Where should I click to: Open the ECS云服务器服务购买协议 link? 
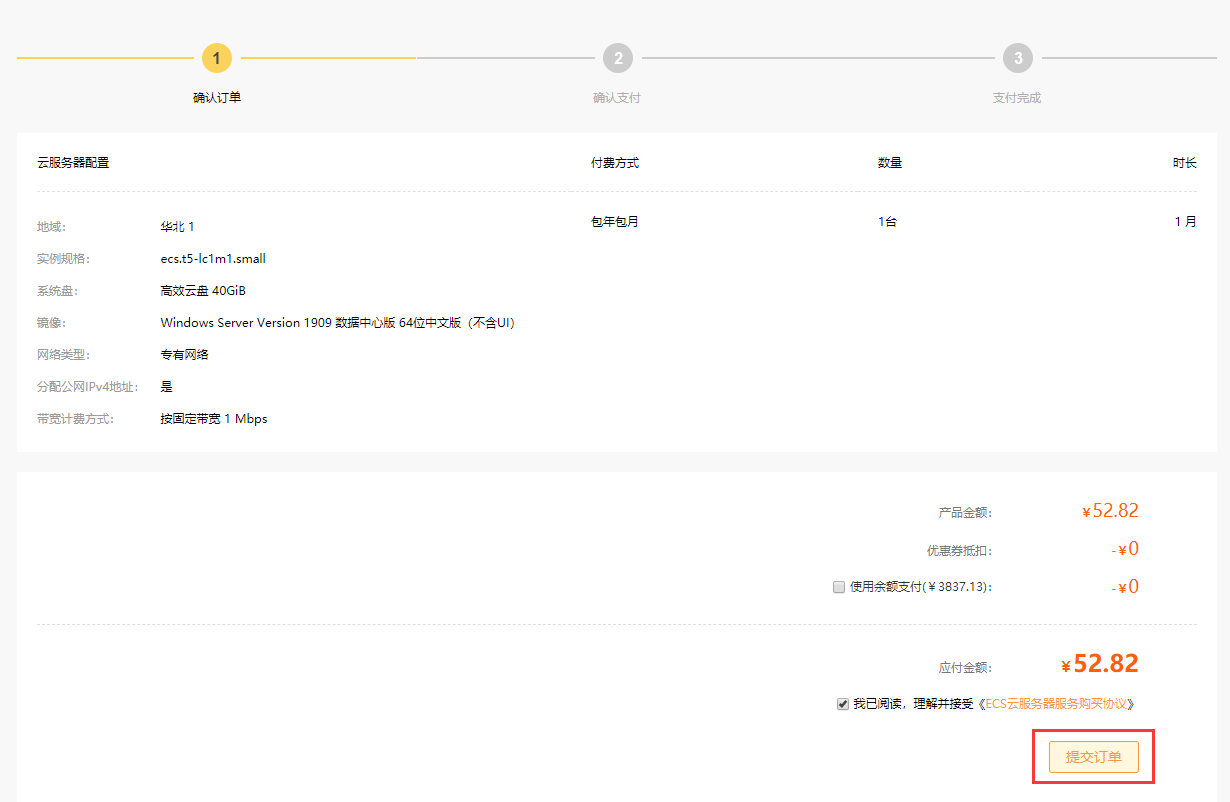coord(1060,704)
